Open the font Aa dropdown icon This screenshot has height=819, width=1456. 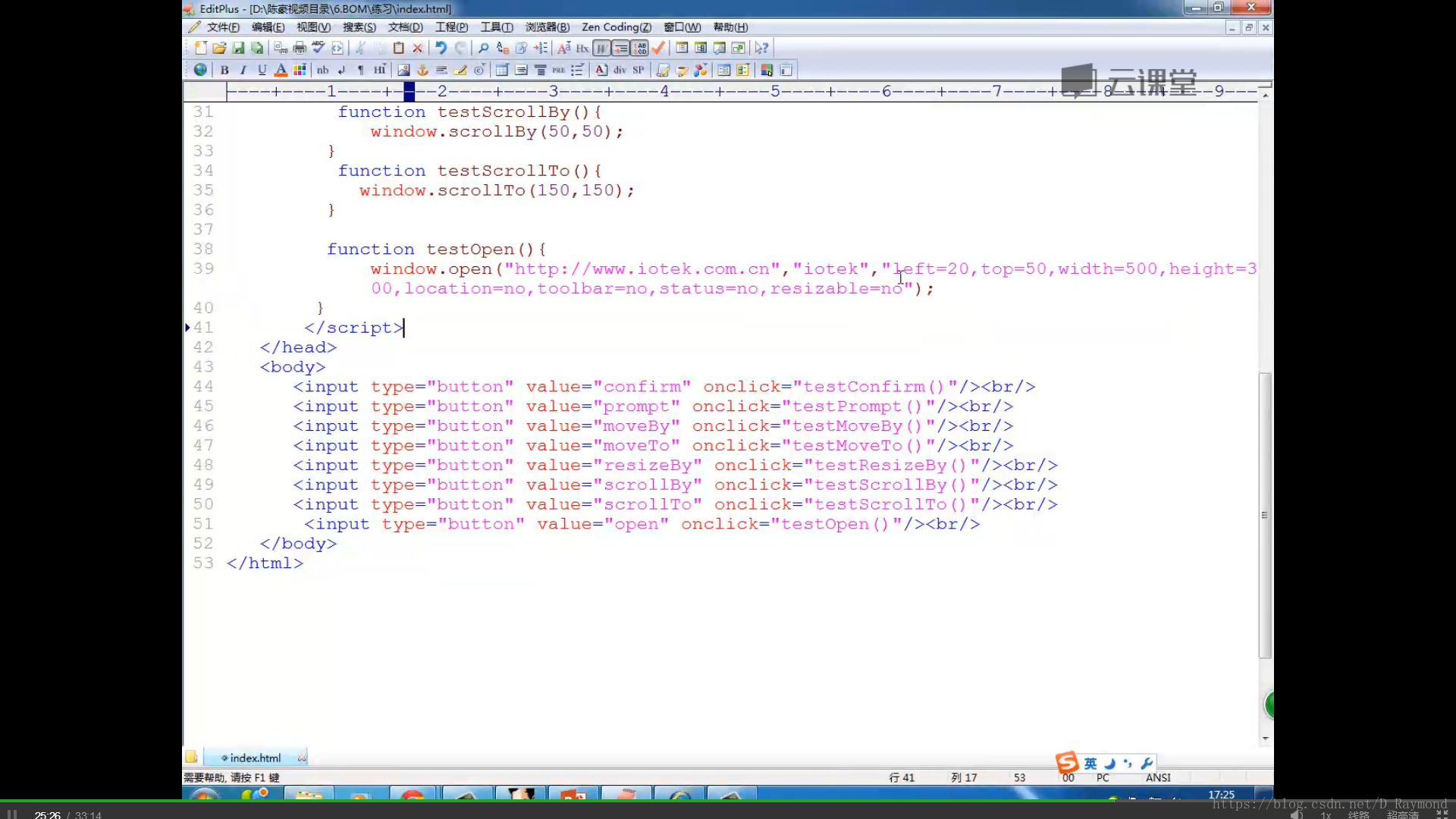[x=563, y=48]
